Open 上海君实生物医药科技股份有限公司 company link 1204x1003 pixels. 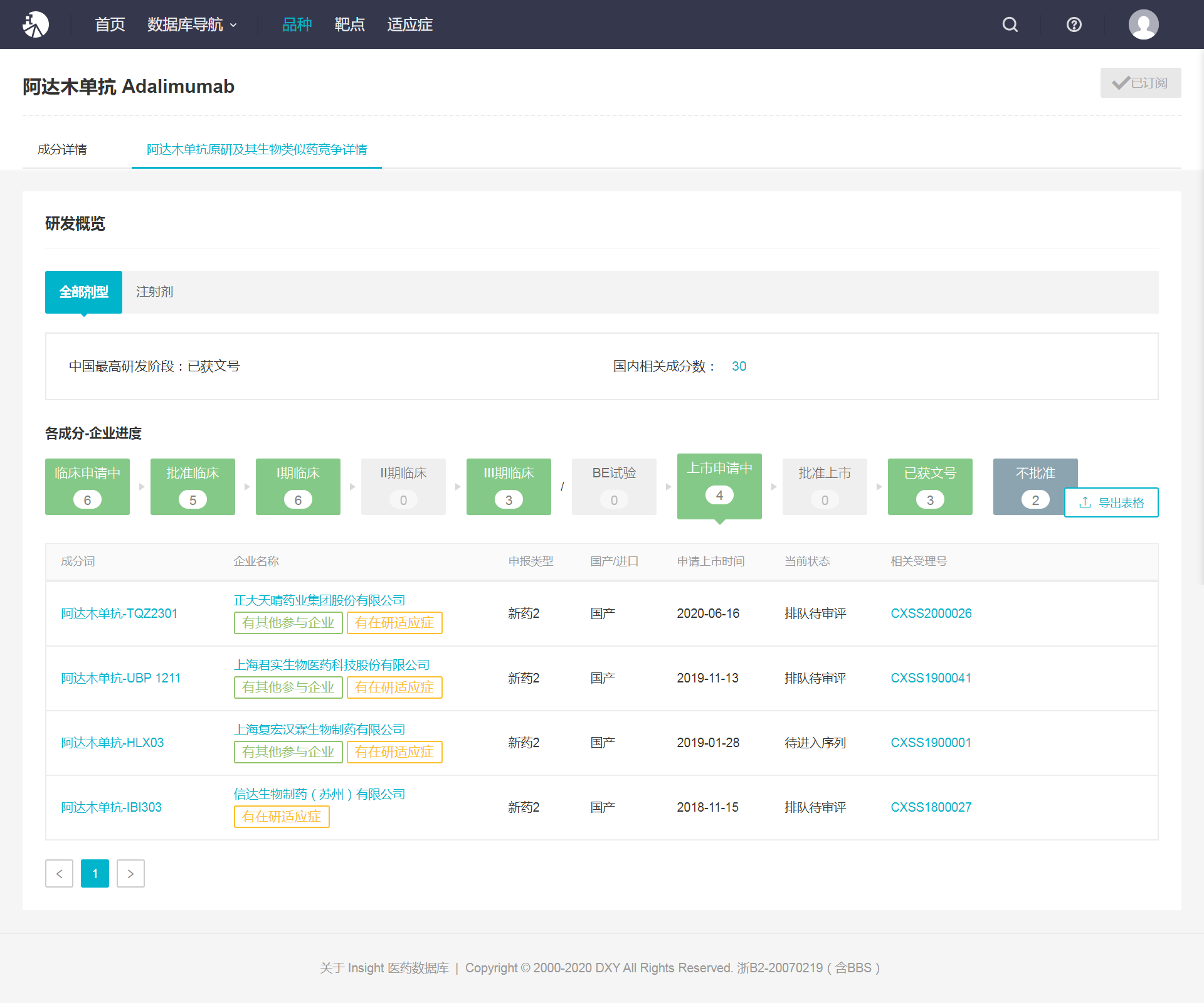(x=331, y=665)
